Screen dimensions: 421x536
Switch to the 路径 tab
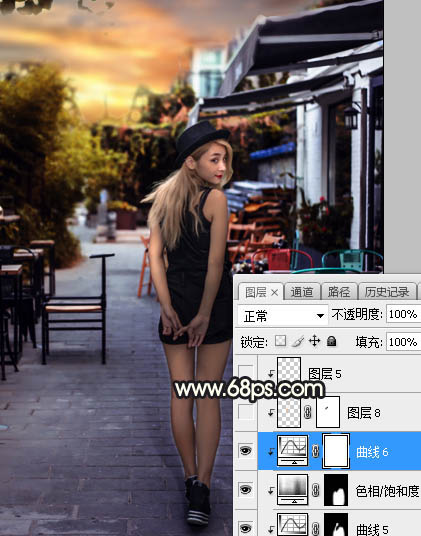(339, 292)
